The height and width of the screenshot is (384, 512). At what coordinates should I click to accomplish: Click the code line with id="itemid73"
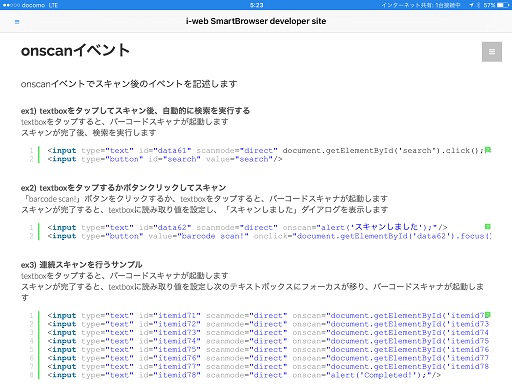[268, 332]
